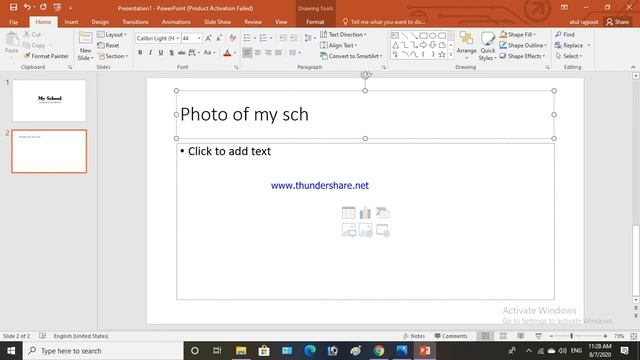
Task: Decrease the font size
Action: coord(219,38)
